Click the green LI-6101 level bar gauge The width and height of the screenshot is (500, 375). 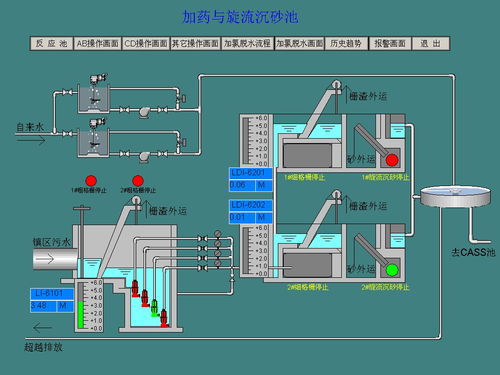[x=80, y=315]
